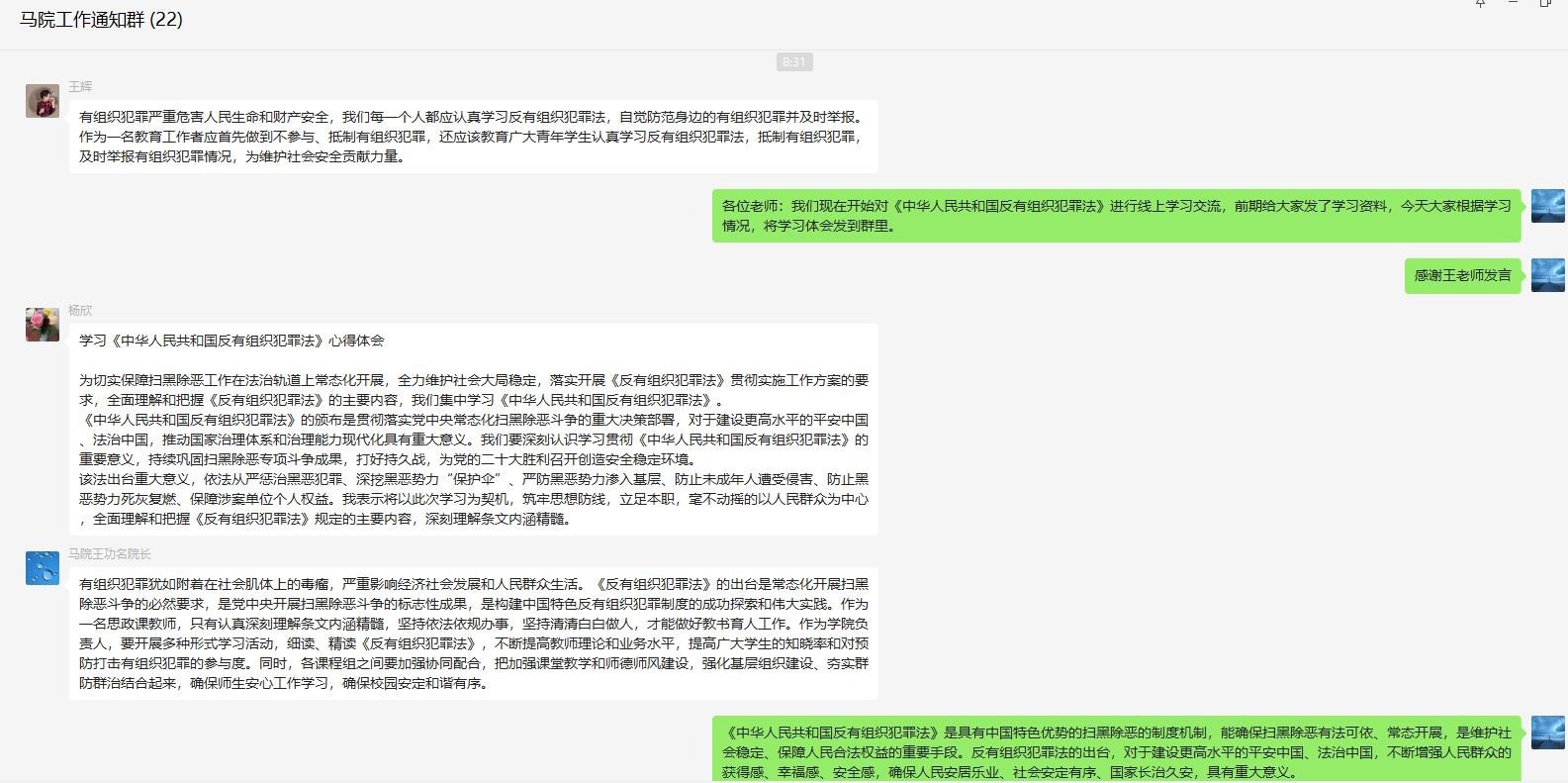This screenshot has width=1568, height=783.
Task: Restore down the chat window
Action: (x=1545, y=4)
